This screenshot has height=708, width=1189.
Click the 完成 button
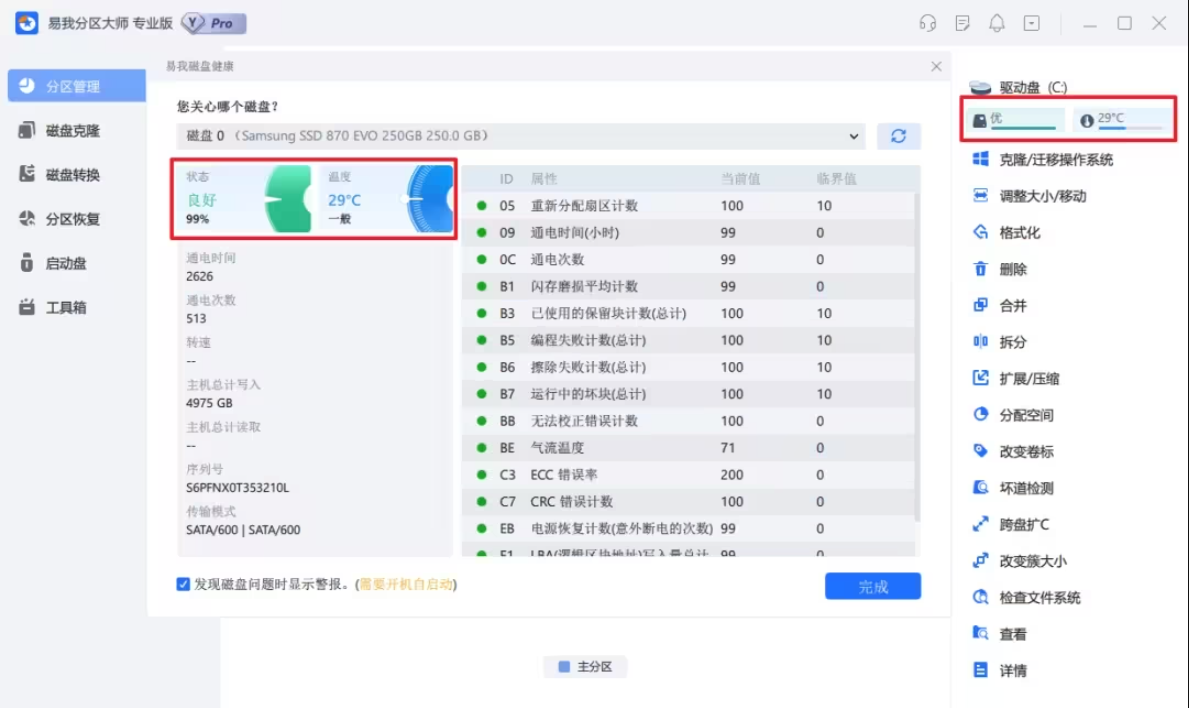point(873,586)
